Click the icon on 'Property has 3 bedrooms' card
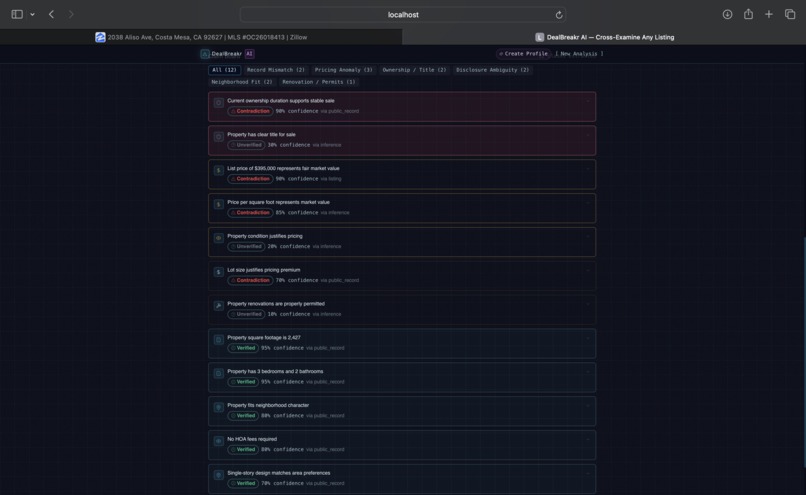This screenshot has width=806, height=495. coord(218,373)
